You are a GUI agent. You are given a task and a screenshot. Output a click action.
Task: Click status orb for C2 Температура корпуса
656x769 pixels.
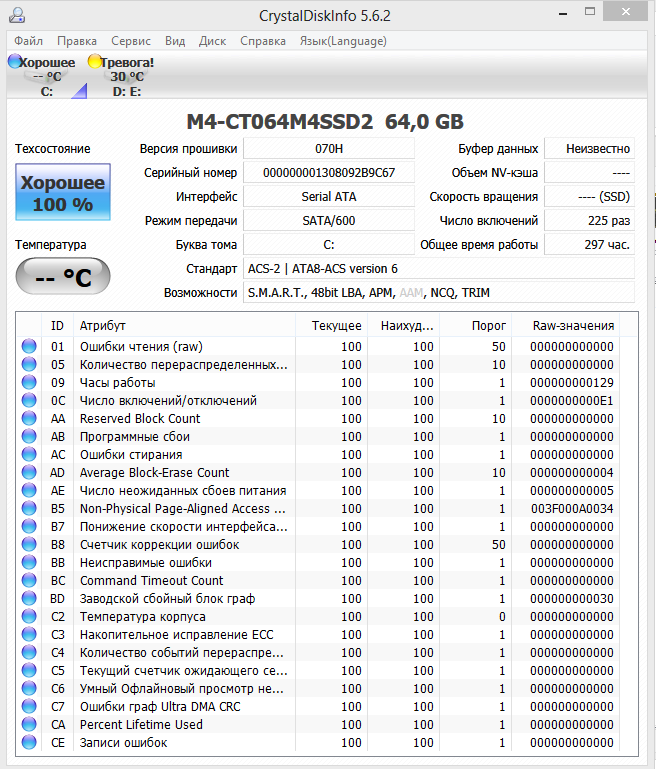tap(29, 615)
